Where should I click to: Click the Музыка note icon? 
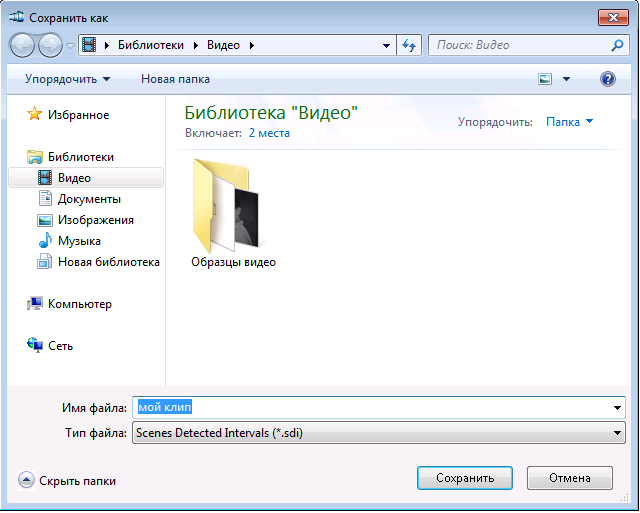pyautogui.click(x=45, y=240)
